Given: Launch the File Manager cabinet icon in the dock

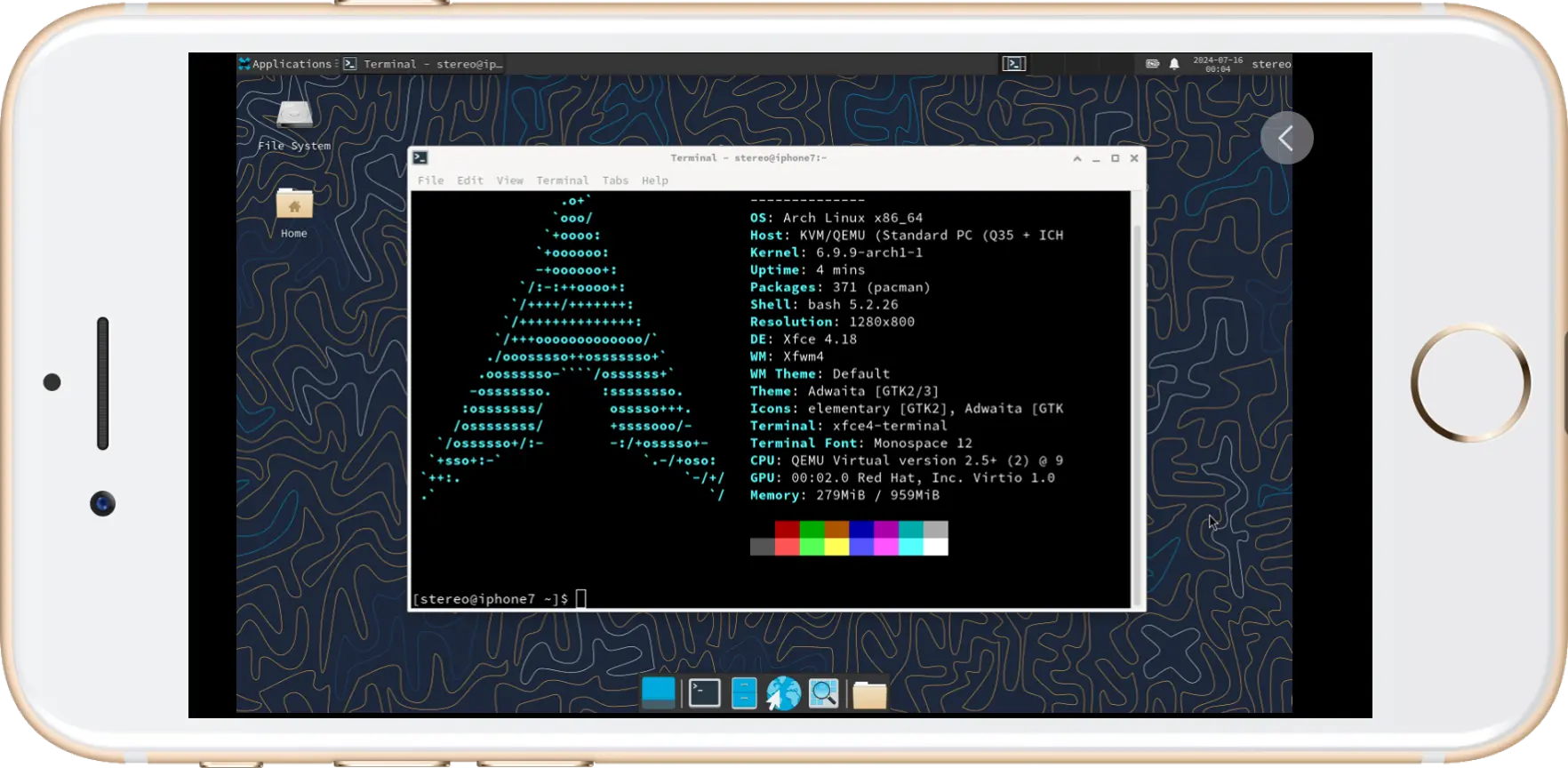Looking at the screenshot, I should 744,693.
